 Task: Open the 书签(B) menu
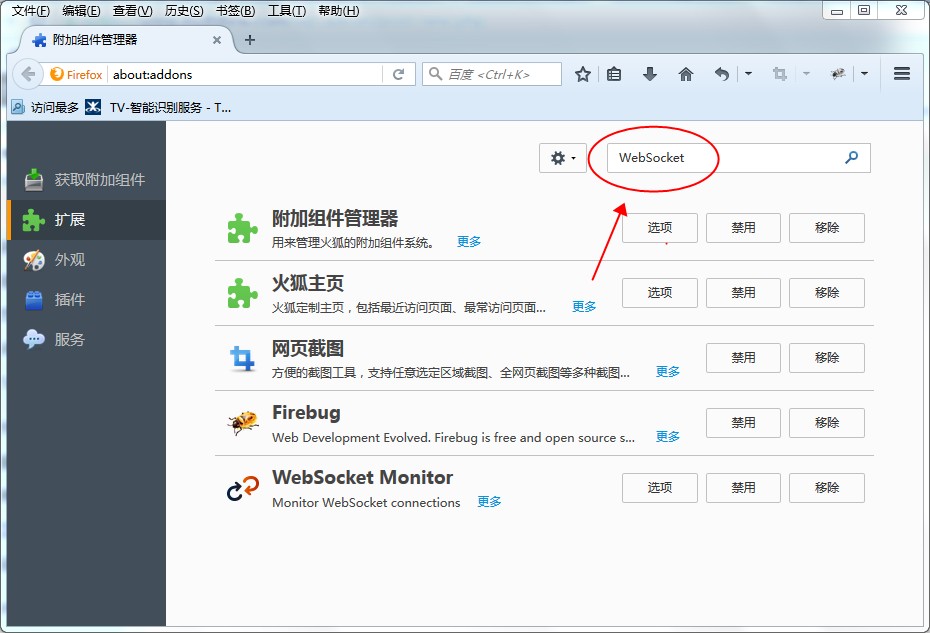point(235,11)
